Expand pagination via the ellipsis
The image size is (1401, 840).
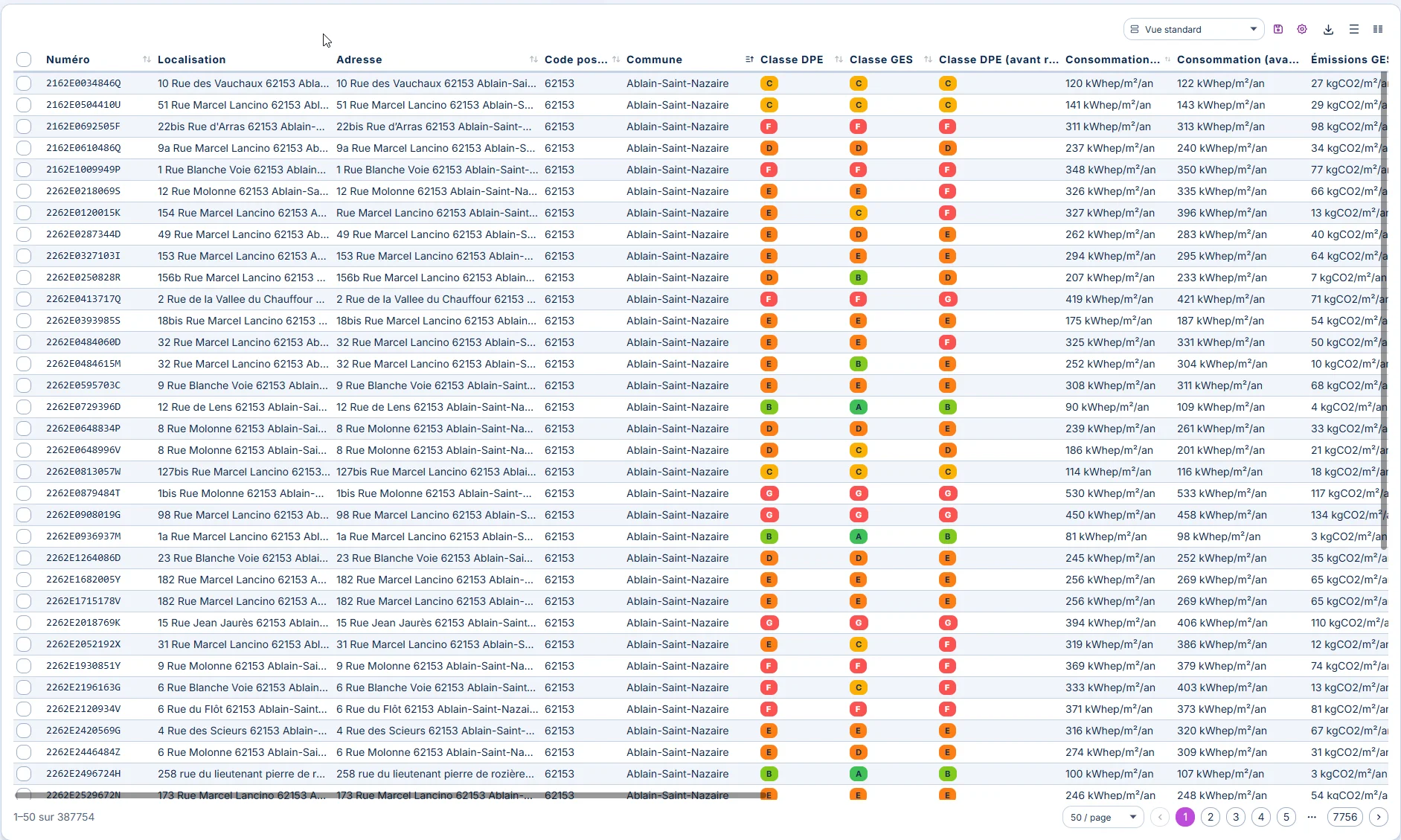click(1312, 817)
